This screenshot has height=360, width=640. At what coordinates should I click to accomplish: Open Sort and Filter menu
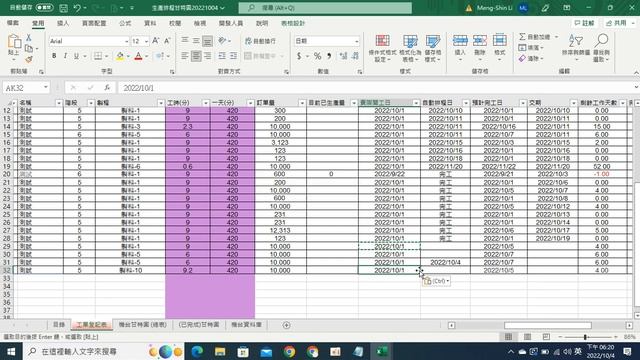pyautogui.click(x=576, y=48)
